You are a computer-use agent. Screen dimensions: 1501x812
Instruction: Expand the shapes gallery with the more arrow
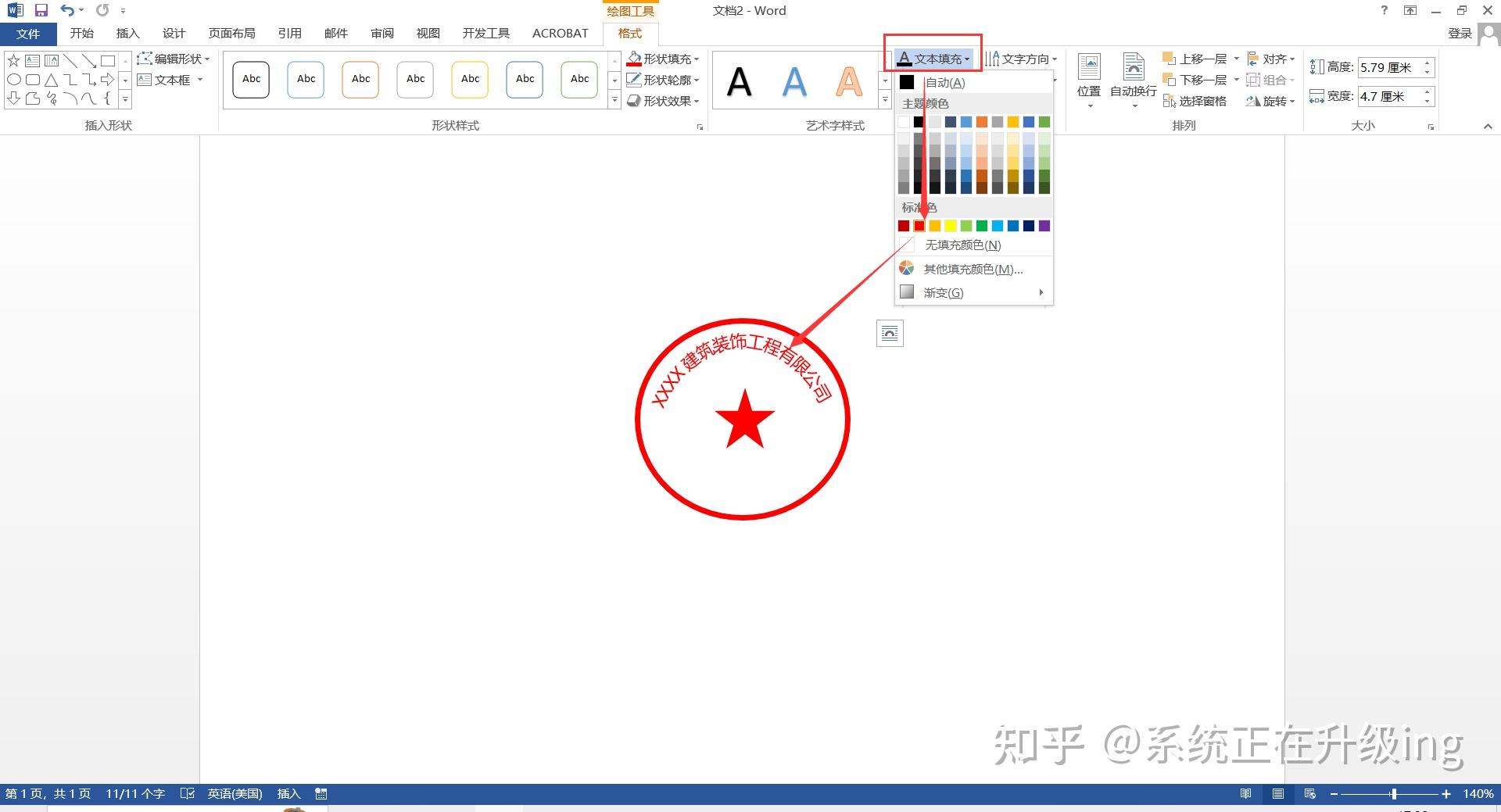coord(125,99)
